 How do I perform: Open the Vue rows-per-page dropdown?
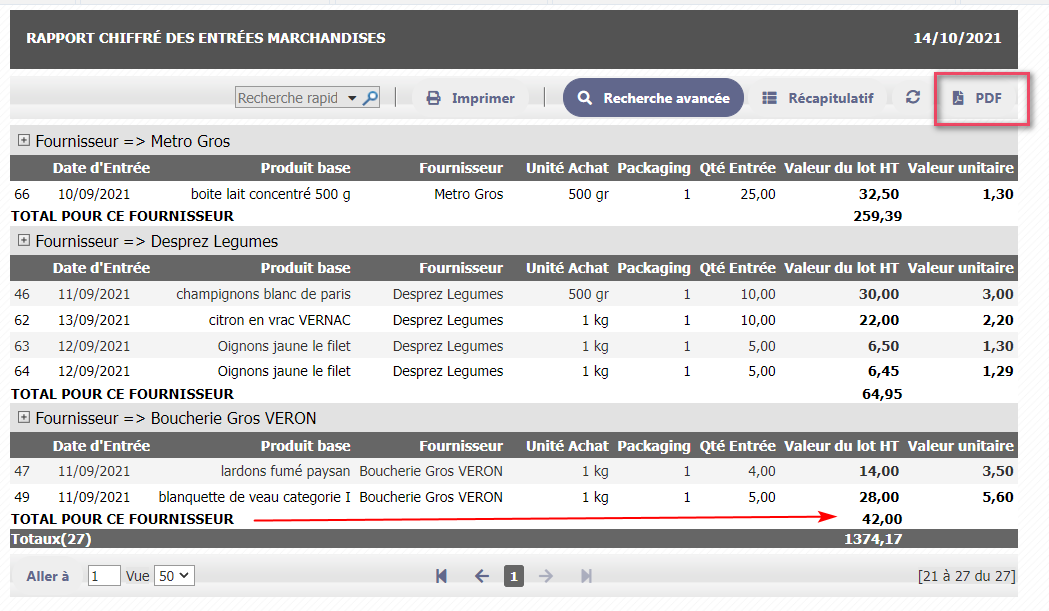click(174, 576)
